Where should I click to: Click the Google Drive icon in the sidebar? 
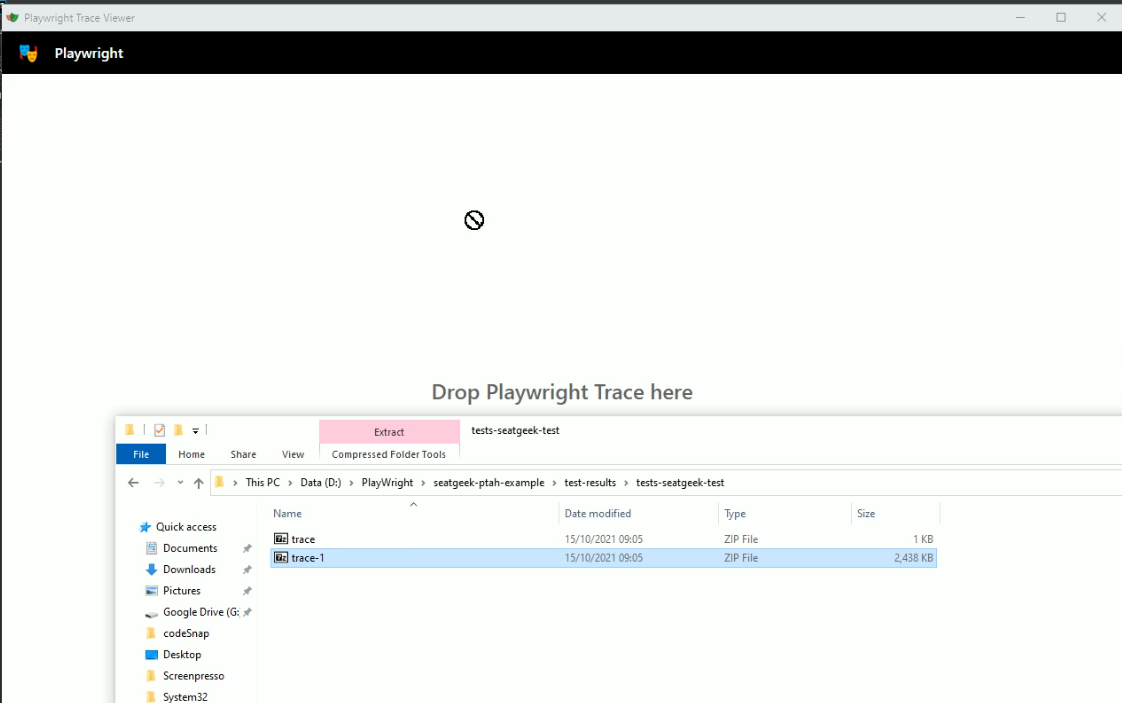151,611
